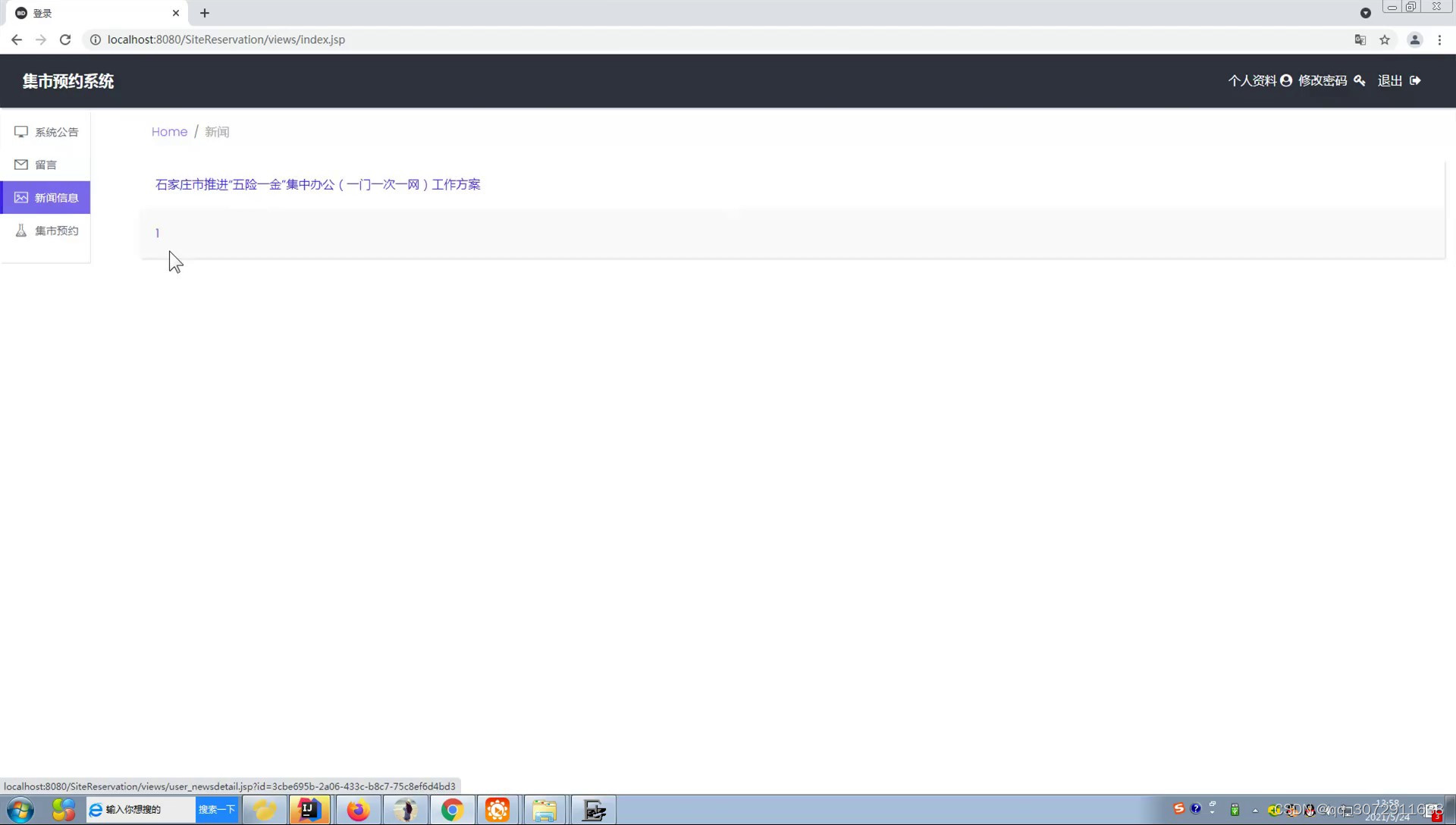The height and width of the screenshot is (825, 1456).
Task: Click the colorful browser icon beside the Start button
Action: click(64, 810)
